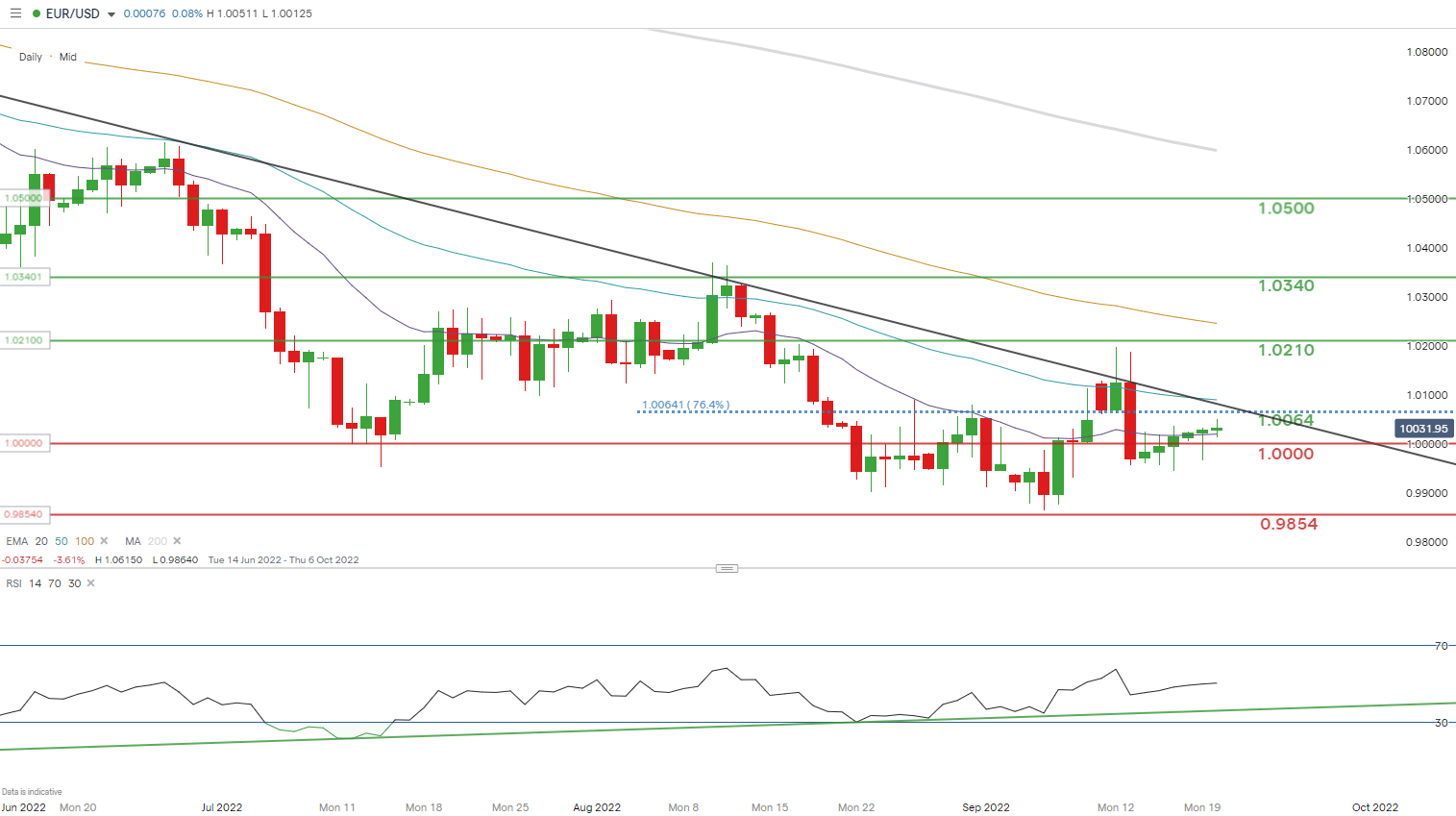Click the 0.08% percent change value
Image resolution: width=1456 pixels, height=816 pixels.
pos(186,14)
